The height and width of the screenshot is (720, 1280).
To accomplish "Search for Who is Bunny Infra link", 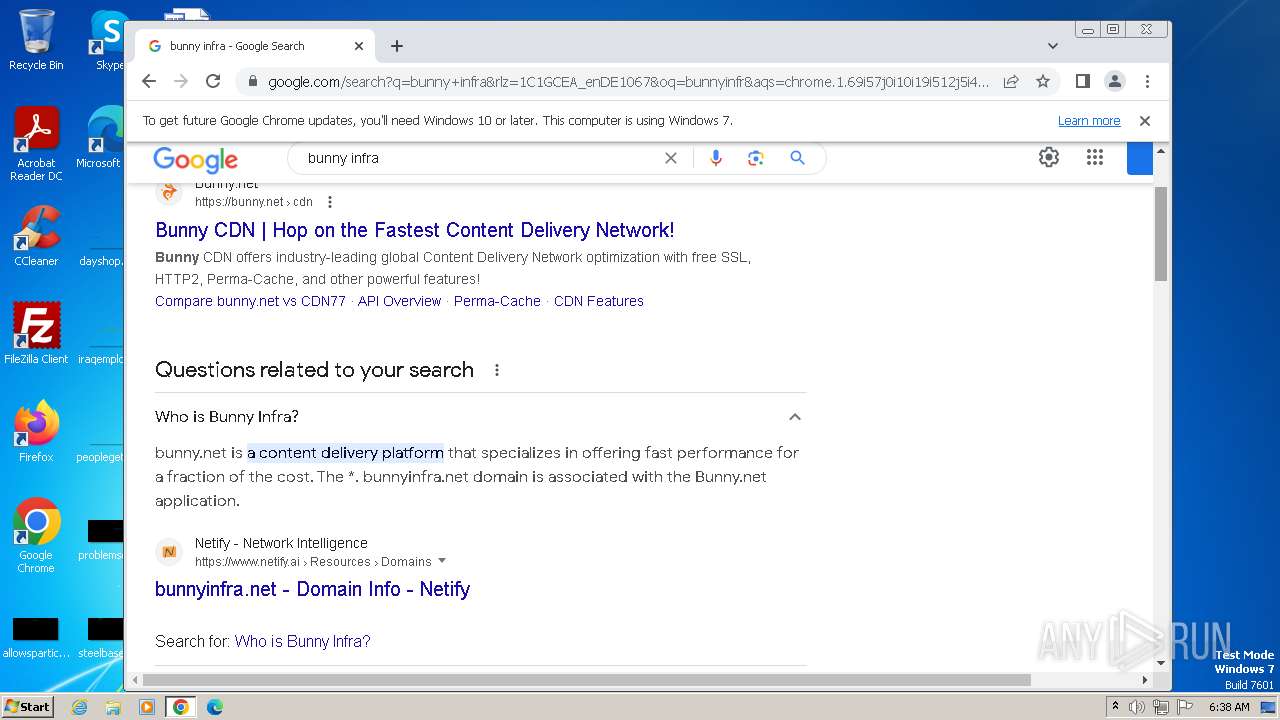I will click(302, 641).
